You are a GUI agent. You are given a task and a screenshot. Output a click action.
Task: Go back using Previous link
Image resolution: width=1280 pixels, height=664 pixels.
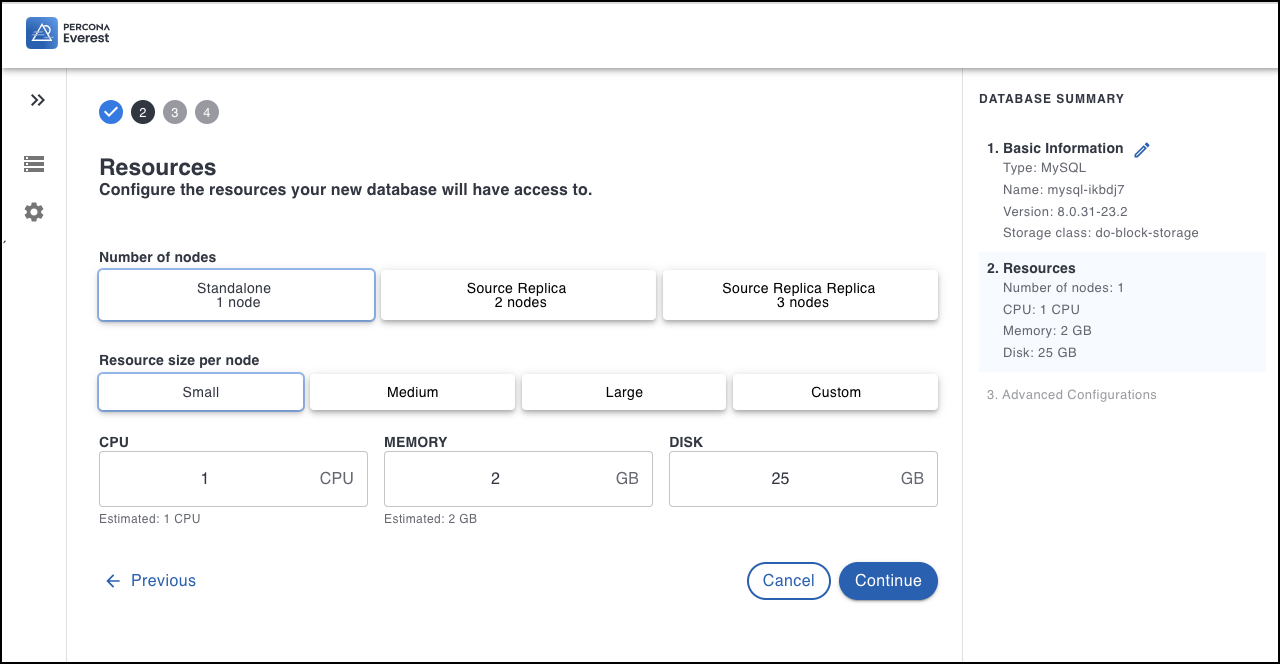coord(151,581)
